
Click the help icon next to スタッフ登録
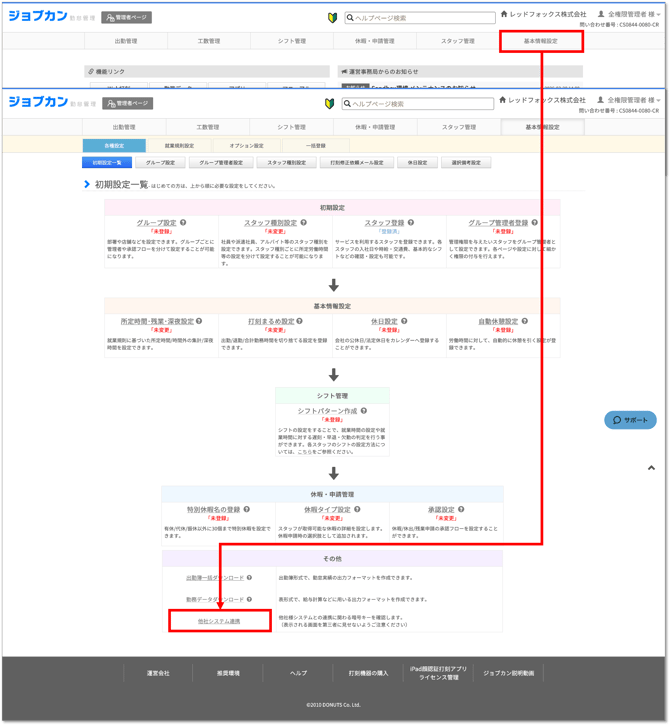[x=411, y=223]
